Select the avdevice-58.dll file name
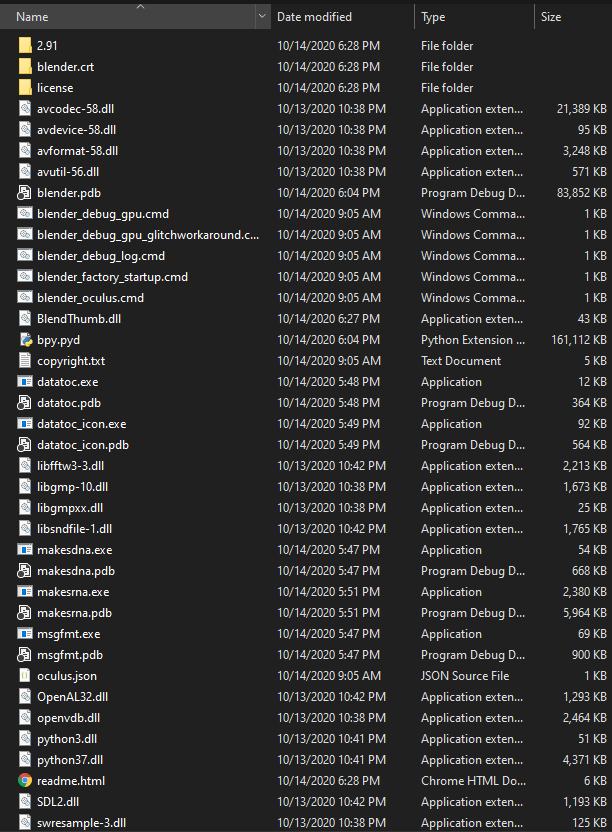Image resolution: width=612 pixels, height=832 pixels. [x=76, y=130]
